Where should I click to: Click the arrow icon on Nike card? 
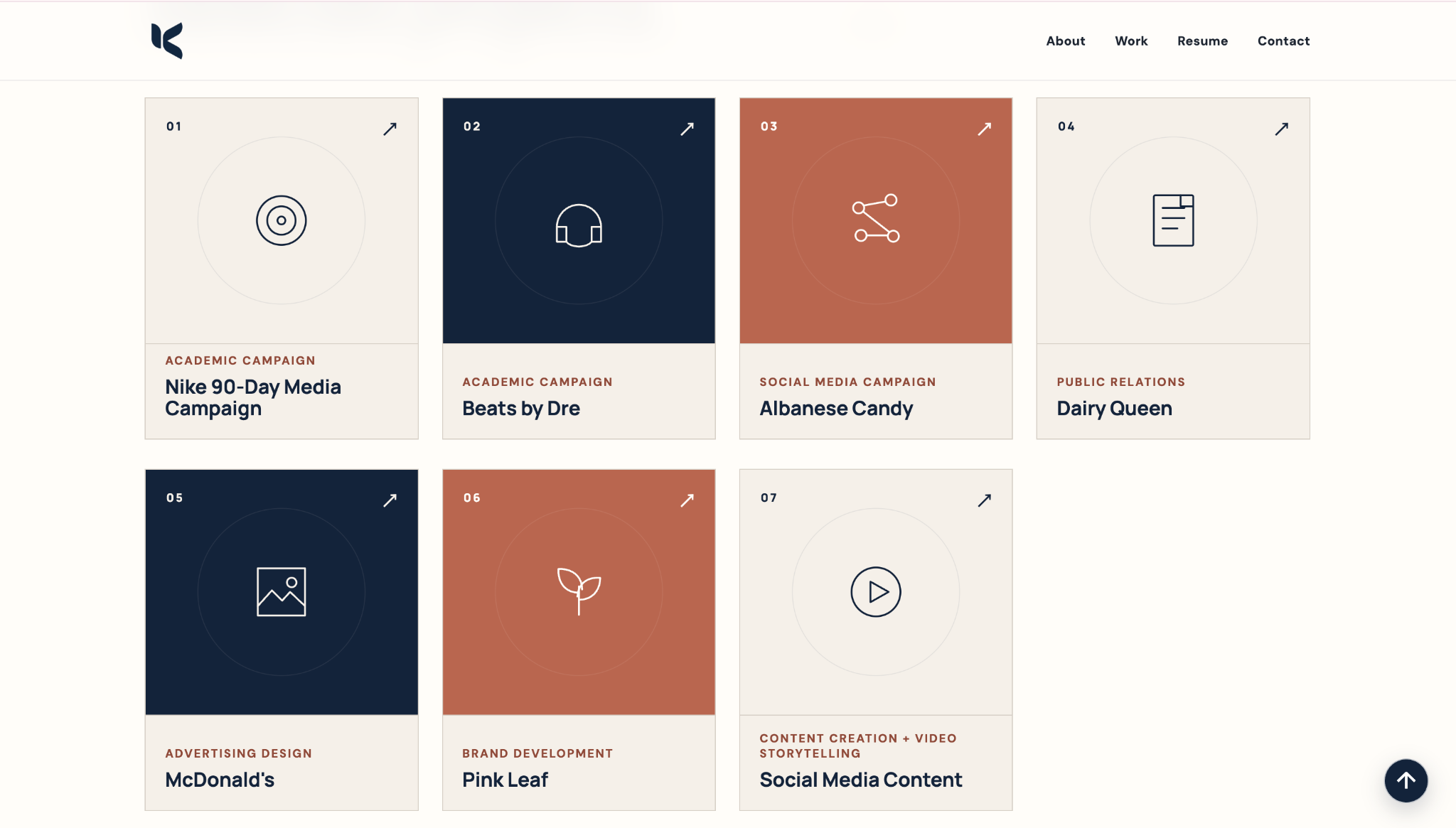tap(390, 129)
